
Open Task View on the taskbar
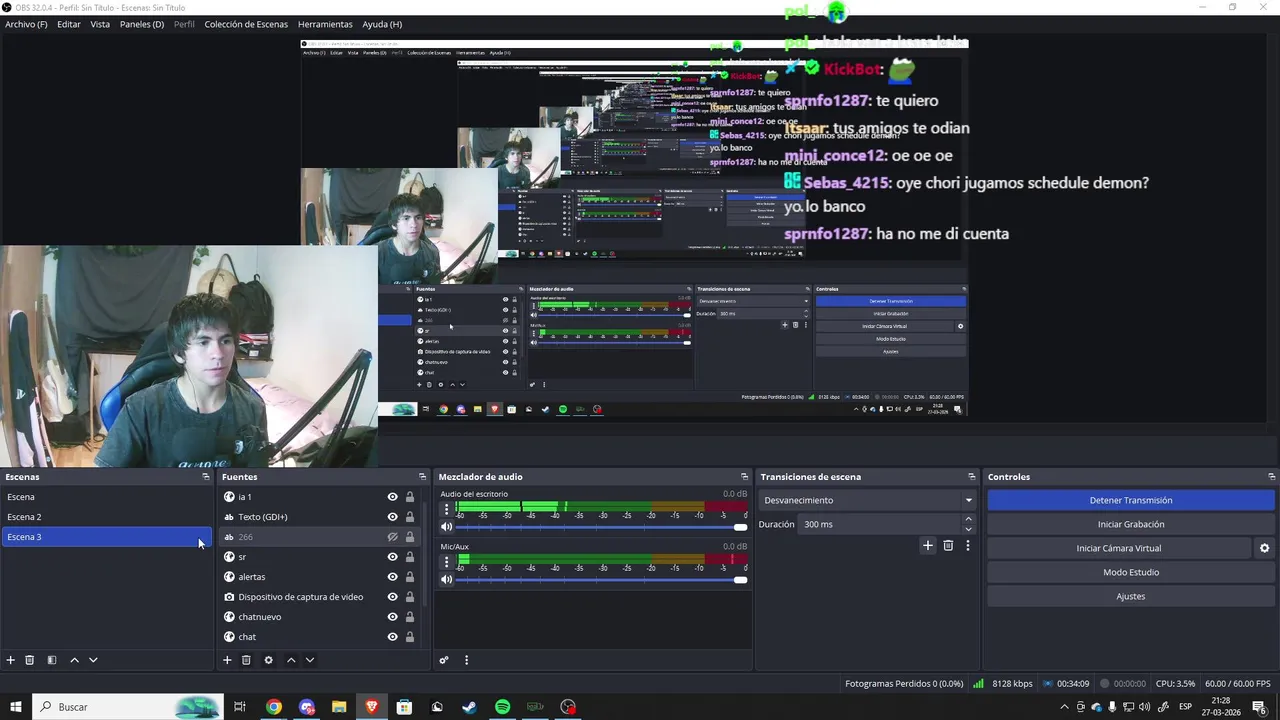pos(240,707)
